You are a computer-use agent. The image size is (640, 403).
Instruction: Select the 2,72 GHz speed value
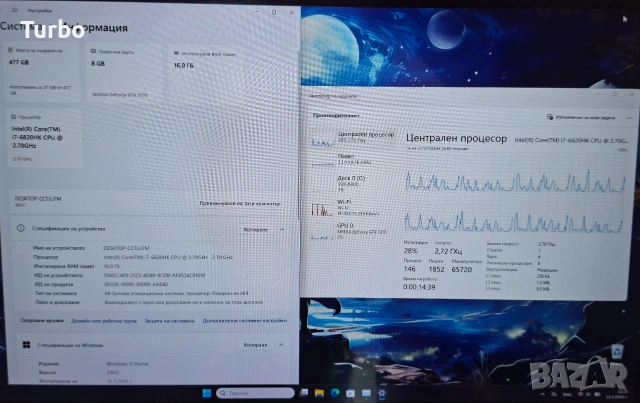[448, 251]
